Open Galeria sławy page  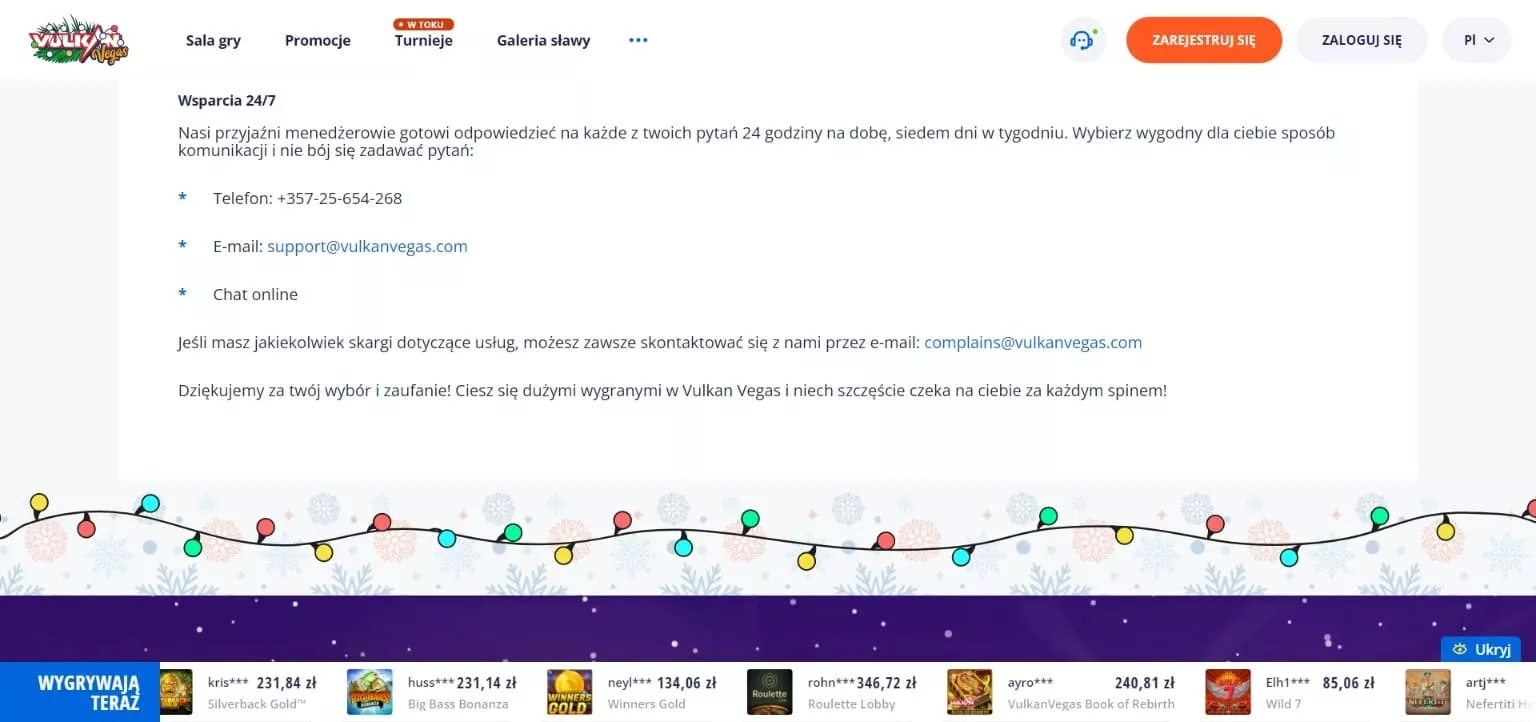click(x=543, y=41)
